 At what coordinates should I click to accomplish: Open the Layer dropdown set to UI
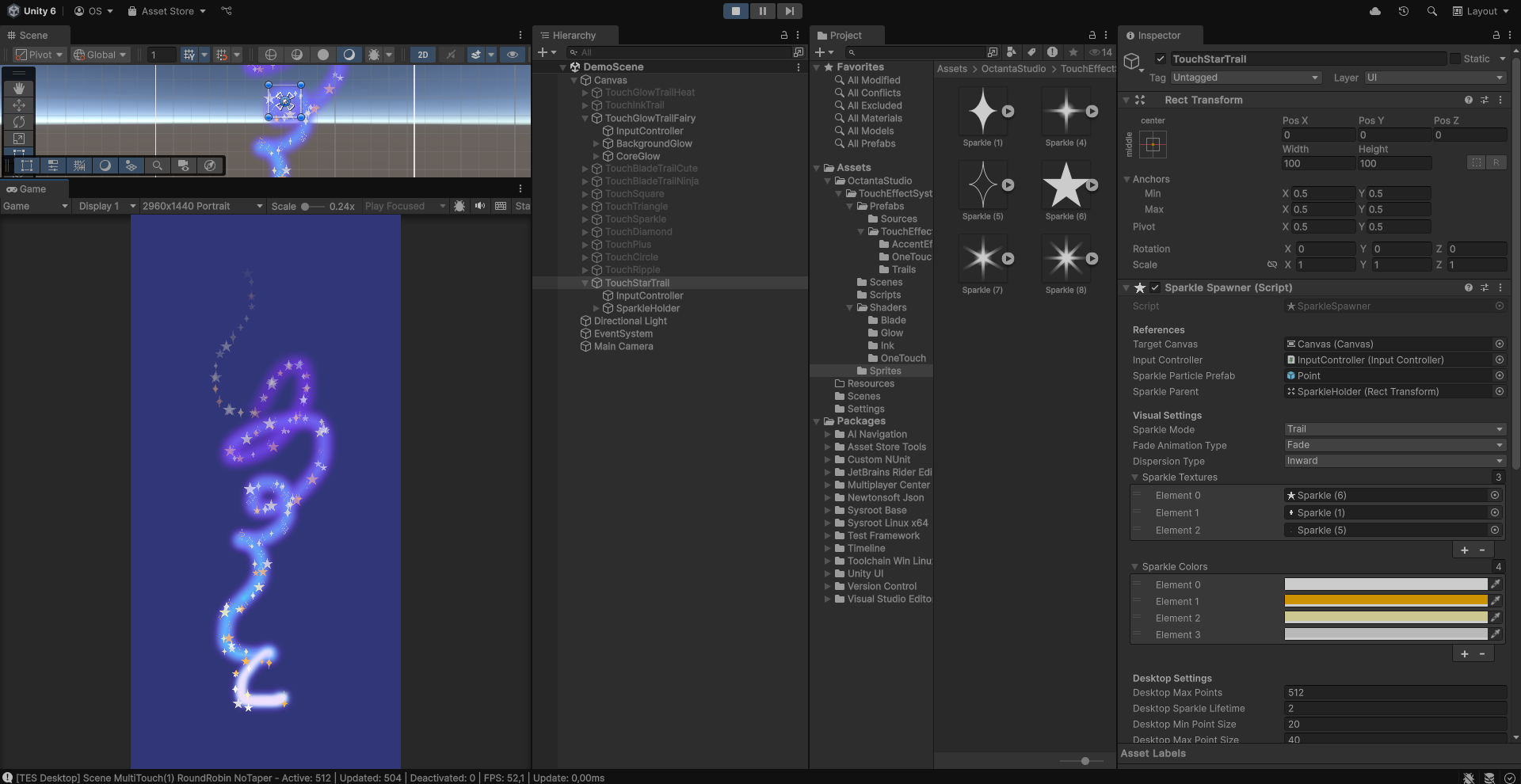click(x=1434, y=78)
